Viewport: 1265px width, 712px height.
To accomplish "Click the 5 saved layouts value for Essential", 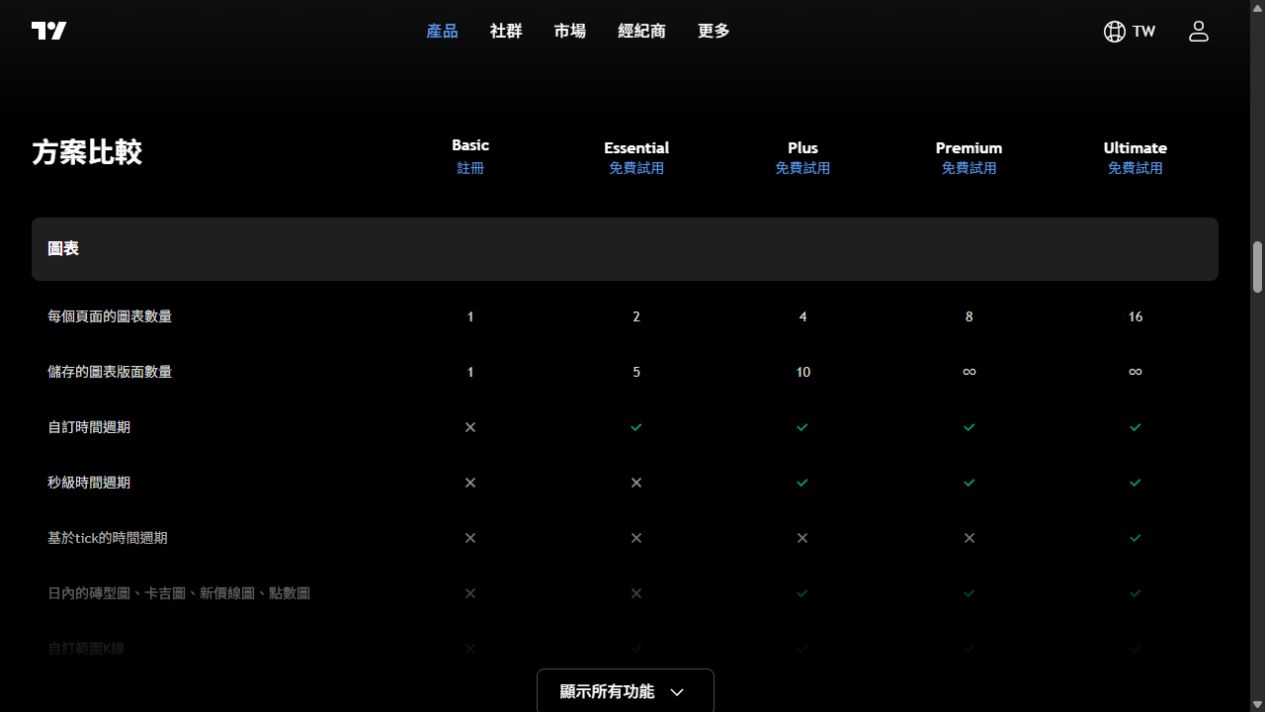I will pyautogui.click(x=636, y=372).
